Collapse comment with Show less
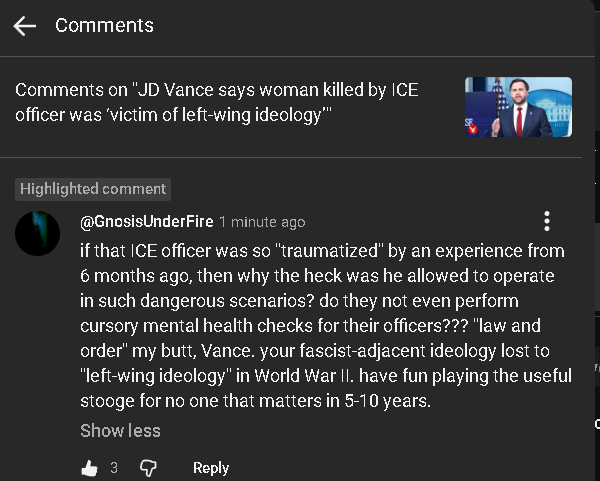Image resolution: width=600 pixels, height=481 pixels. [120, 431]
